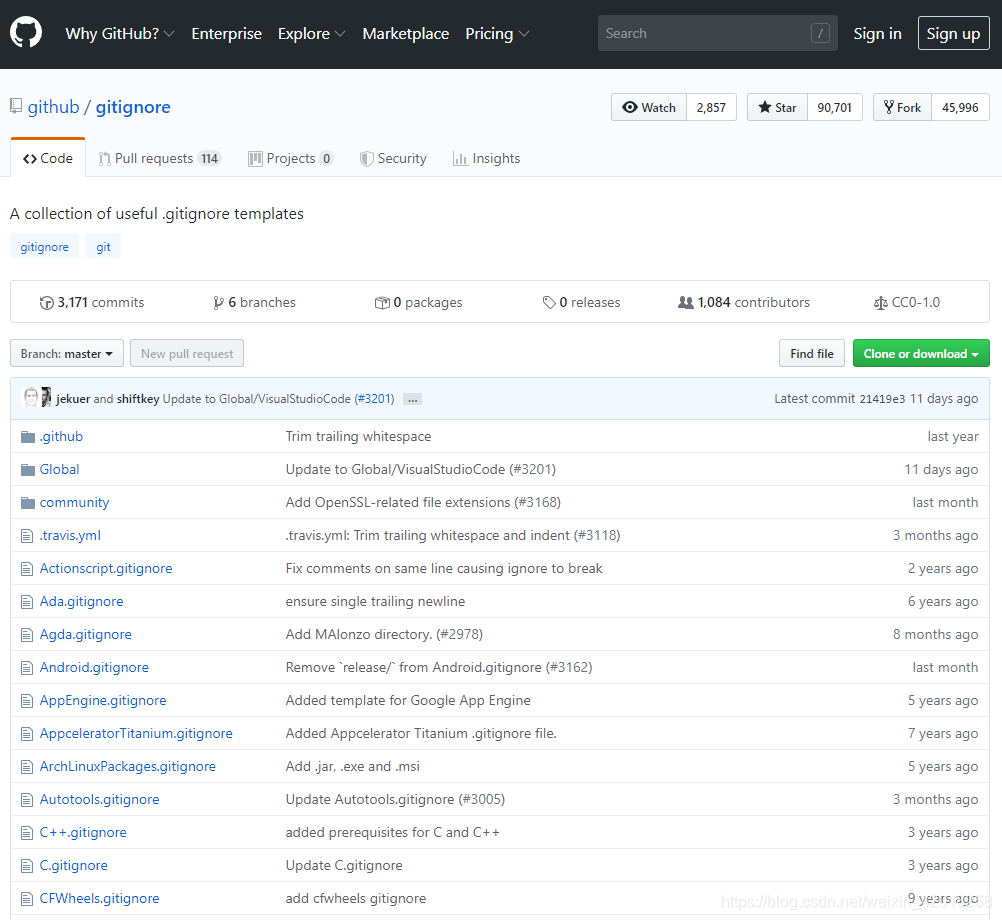Click shiftkey's avatar in the commit bar
The width and height of the screenshot is (1002, 920).
pyautogui.click(x=46, y=397)
